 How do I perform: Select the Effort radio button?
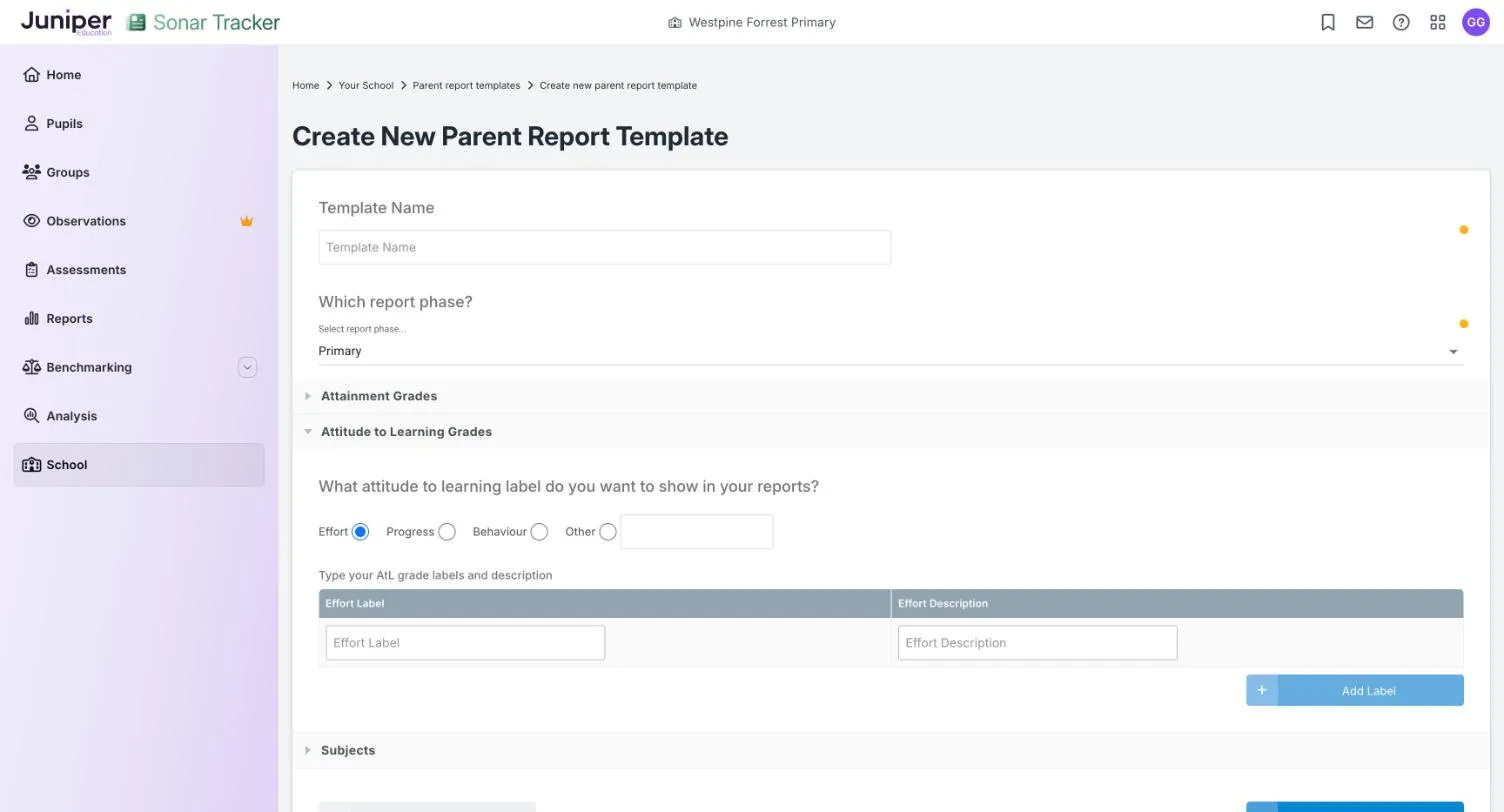click(360, 532)
